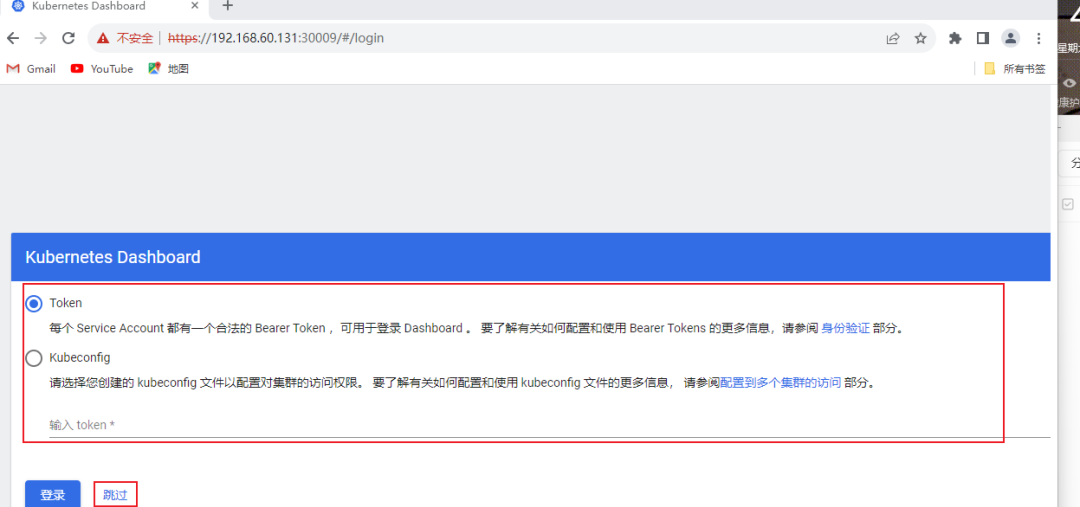The width and height of the screenshot is (1080, 507).
Task: Bookmark this page with the star icon
Action: pos(920,39)
